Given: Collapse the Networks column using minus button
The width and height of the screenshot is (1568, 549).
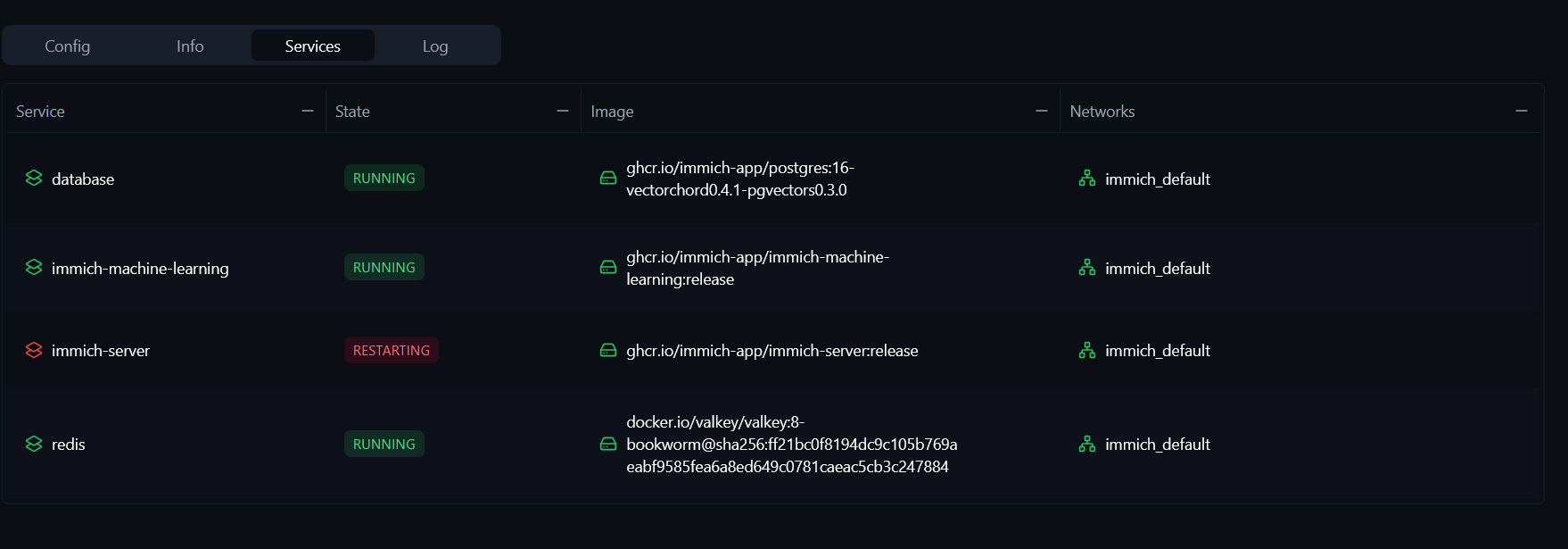Looking at the screenshot, I should point(1522,111).
